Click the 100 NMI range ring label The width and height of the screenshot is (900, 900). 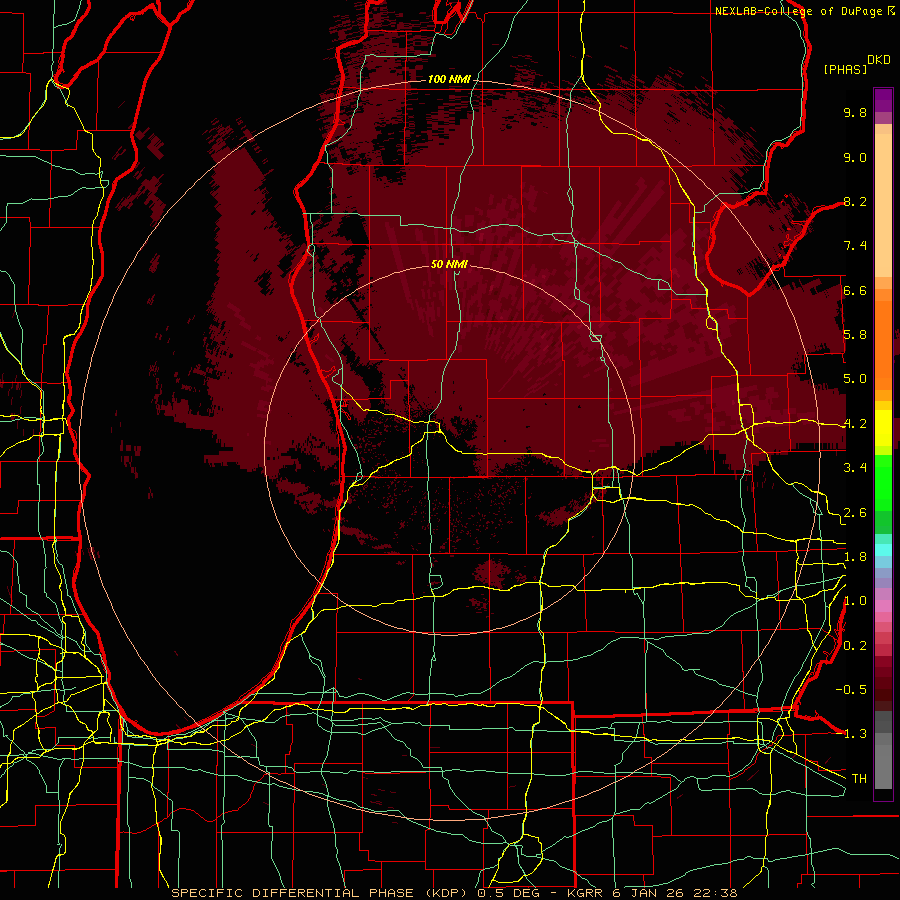click(449, 79)
